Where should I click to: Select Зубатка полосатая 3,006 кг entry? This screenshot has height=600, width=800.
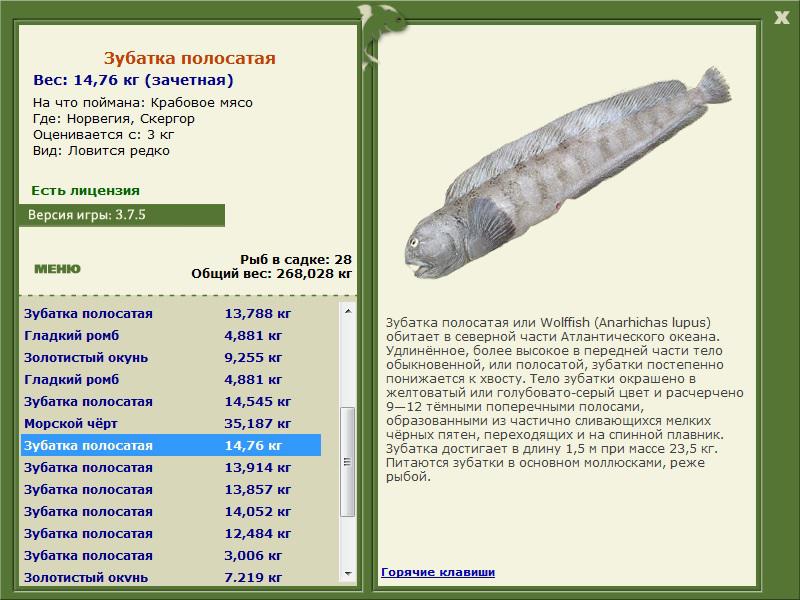click(x=171, y=556)
